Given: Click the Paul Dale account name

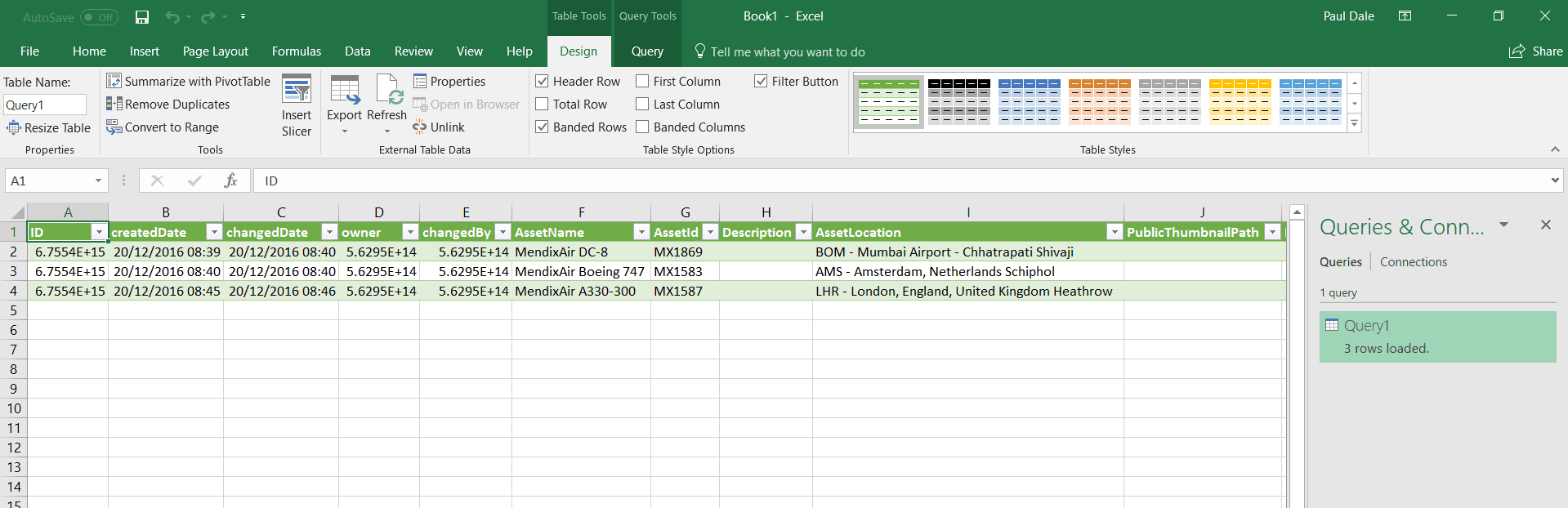Looking at the screenshot, I should point(1348,16).
